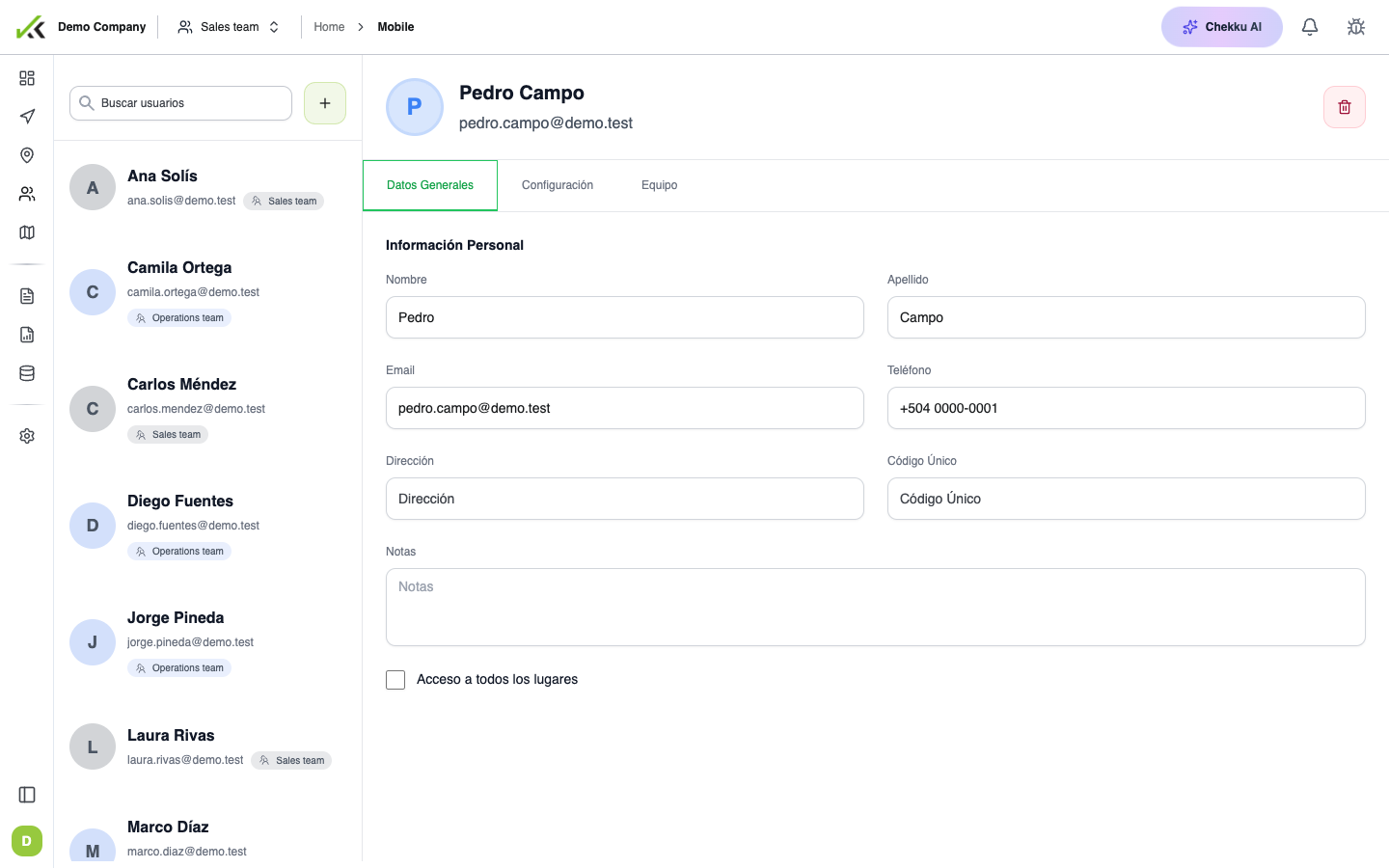Viewport: 1389px width, 868px height.
Task: Expand the Sales team selector
Action: tap(230, 27)
